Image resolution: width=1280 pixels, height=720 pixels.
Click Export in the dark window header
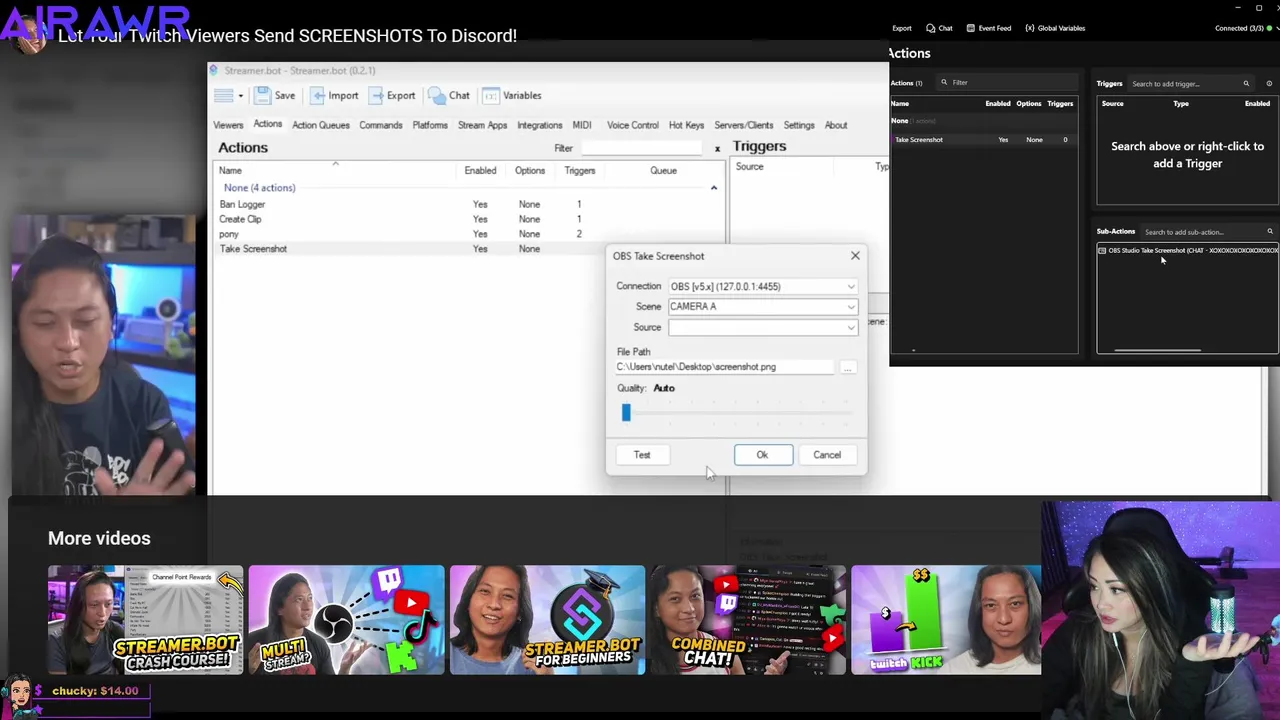coord(902,28)
